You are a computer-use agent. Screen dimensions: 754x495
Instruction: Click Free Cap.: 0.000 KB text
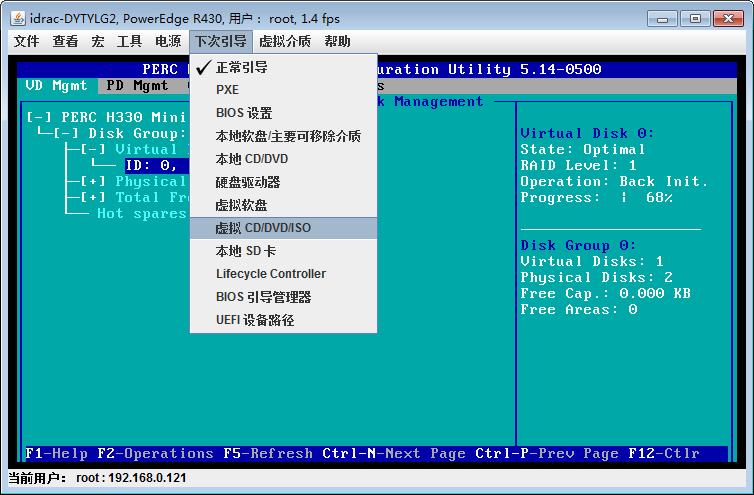tap(605, 293)
